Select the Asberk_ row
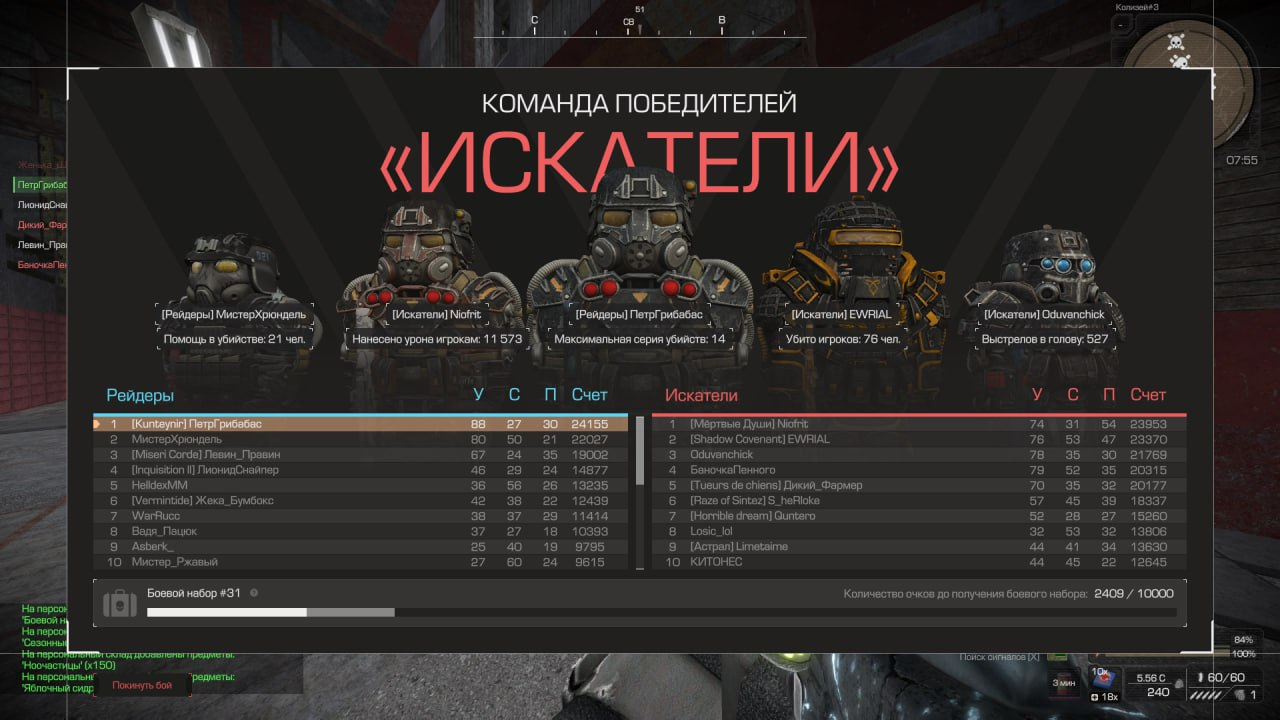 point(360,547)
